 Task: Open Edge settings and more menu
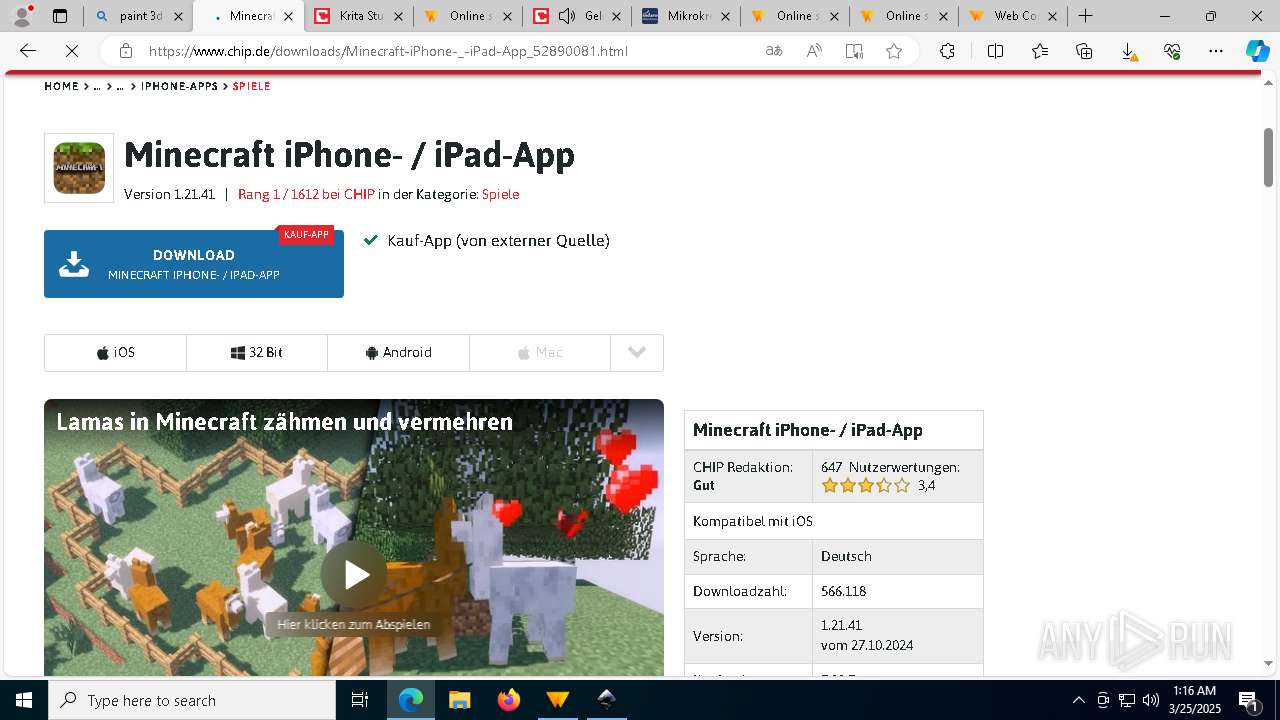pyautogui.click(x=1216, y=51)
